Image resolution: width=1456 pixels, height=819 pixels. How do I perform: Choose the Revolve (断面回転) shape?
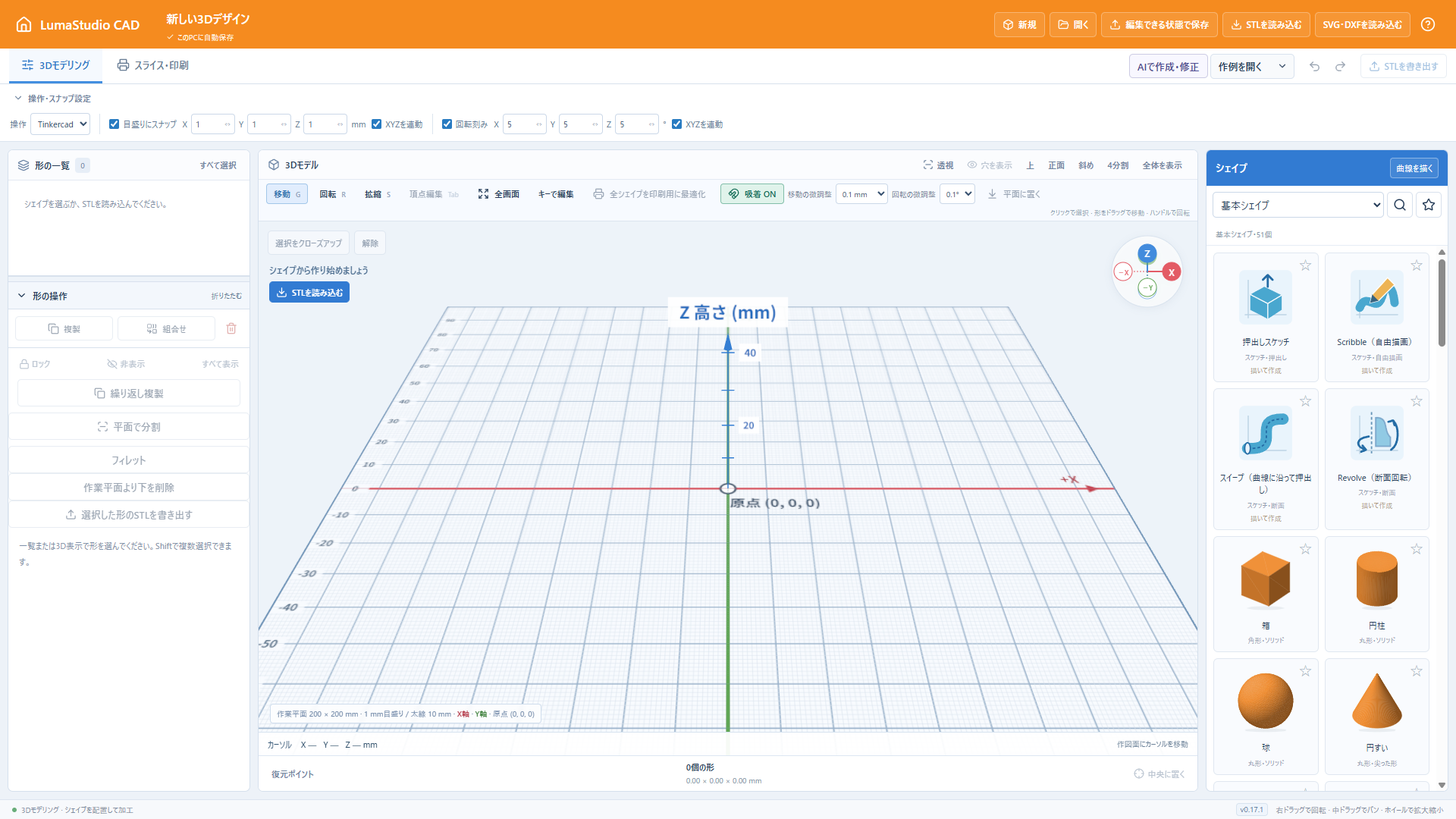pyautogui.click(x=1376, y=459)
